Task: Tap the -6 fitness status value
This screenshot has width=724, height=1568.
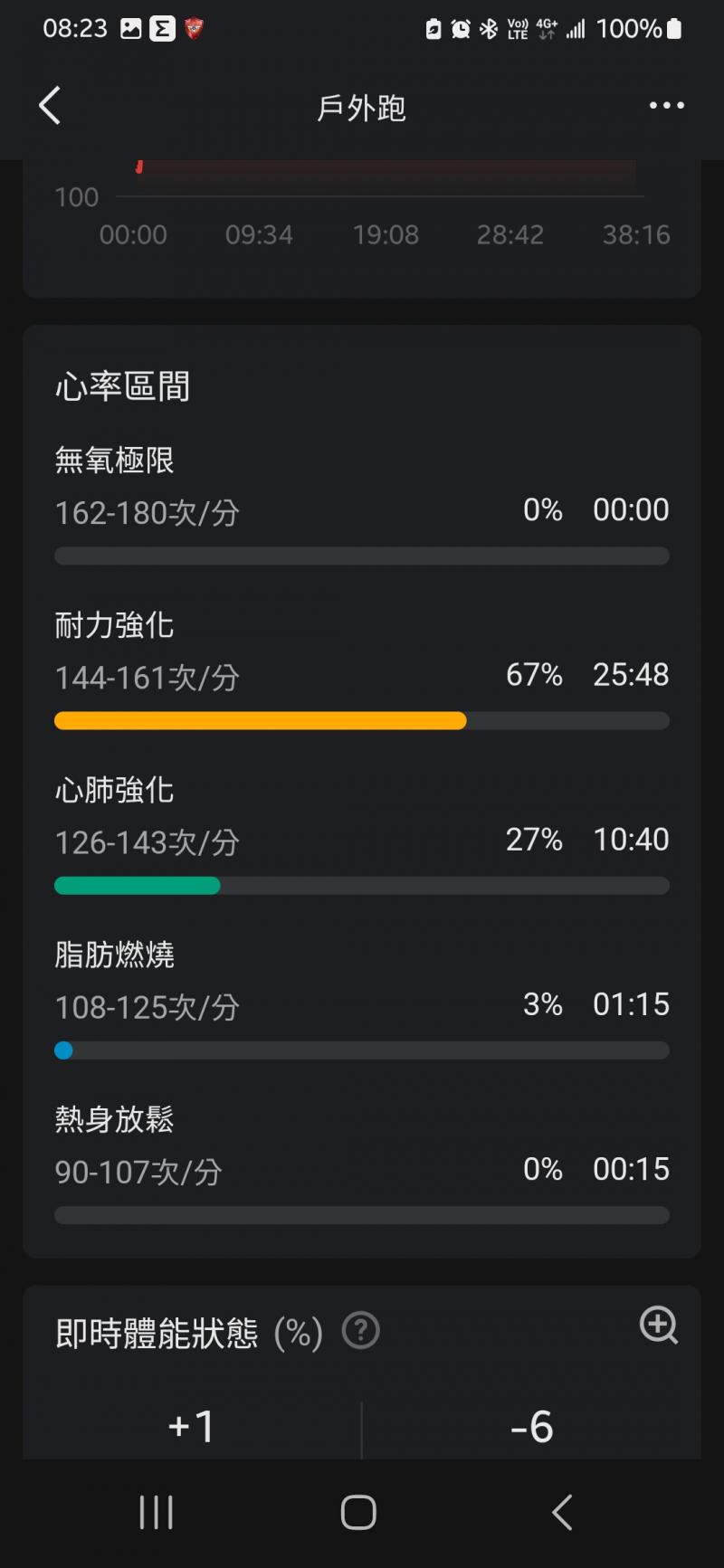Action: (x=532, y=1427)
